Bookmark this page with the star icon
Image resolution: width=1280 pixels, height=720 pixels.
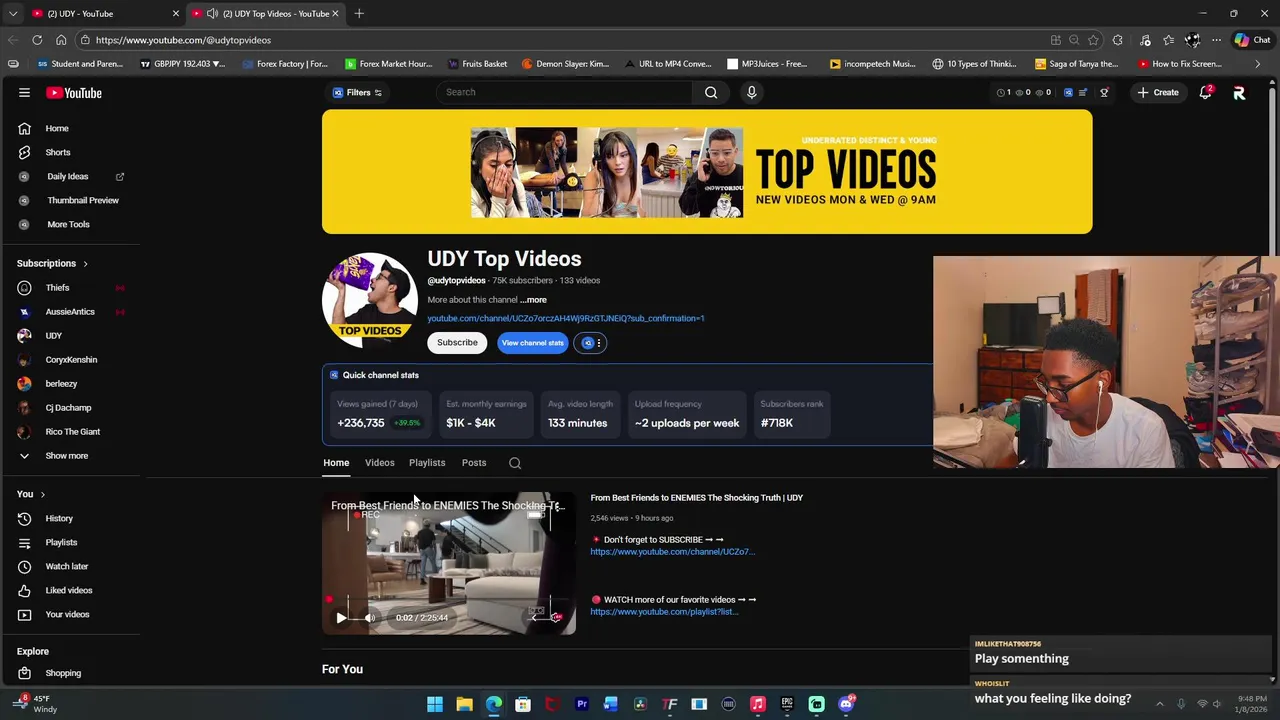(1093, 40)
